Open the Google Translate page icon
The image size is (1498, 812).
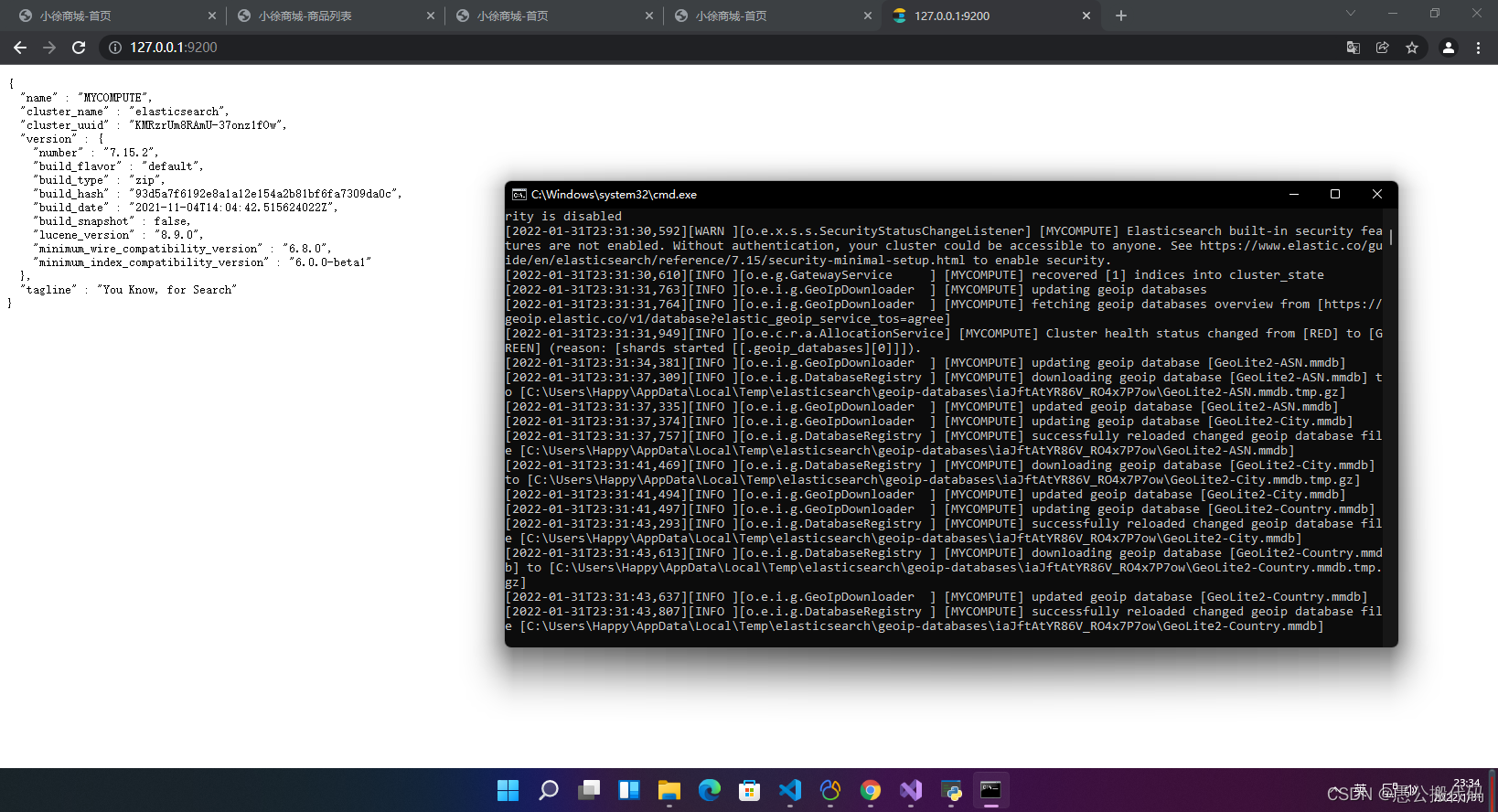point(1354,48)
